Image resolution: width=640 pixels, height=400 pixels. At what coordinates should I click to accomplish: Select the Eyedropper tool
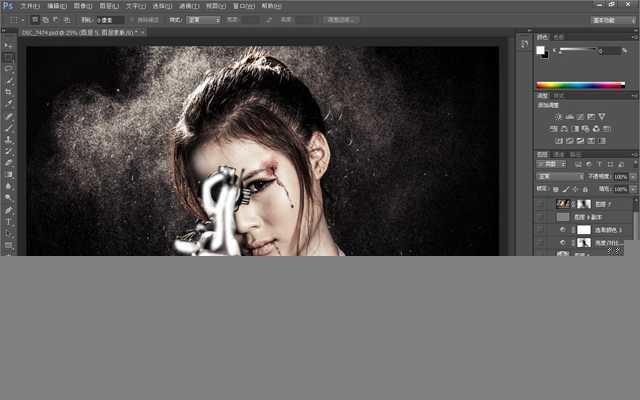click(x=8, y=104)
